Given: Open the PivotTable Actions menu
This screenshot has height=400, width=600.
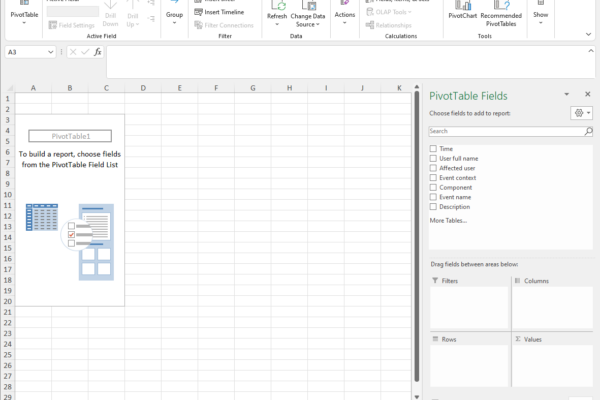Looking at the screenshot, I should click(345, 15).
